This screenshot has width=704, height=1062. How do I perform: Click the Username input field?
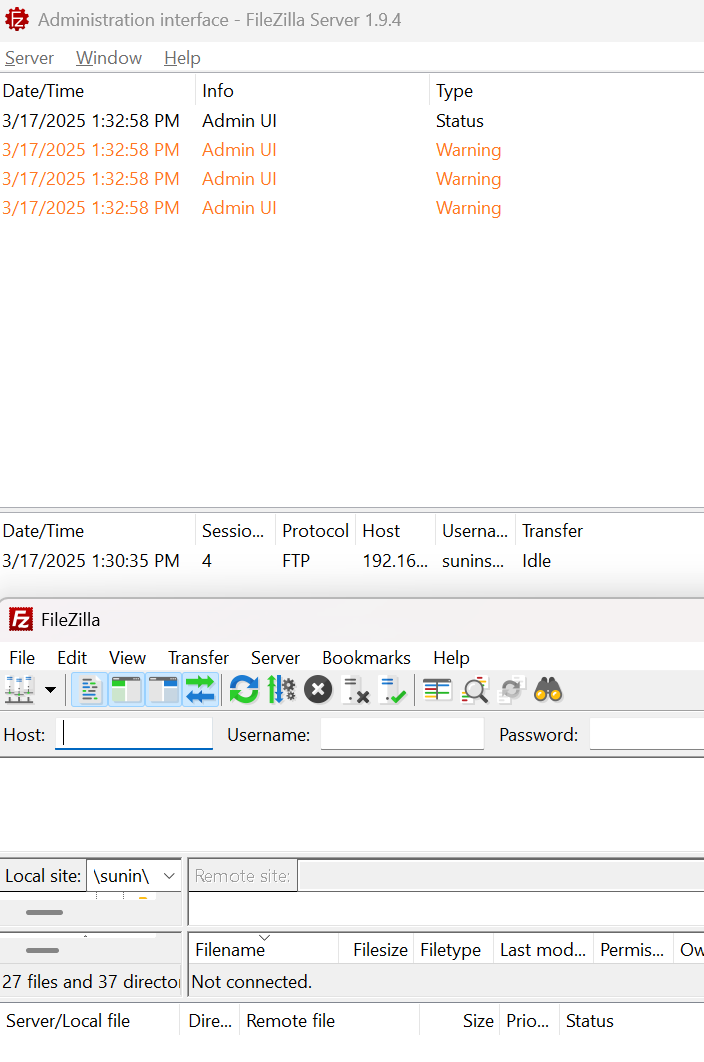click(402, 734)
